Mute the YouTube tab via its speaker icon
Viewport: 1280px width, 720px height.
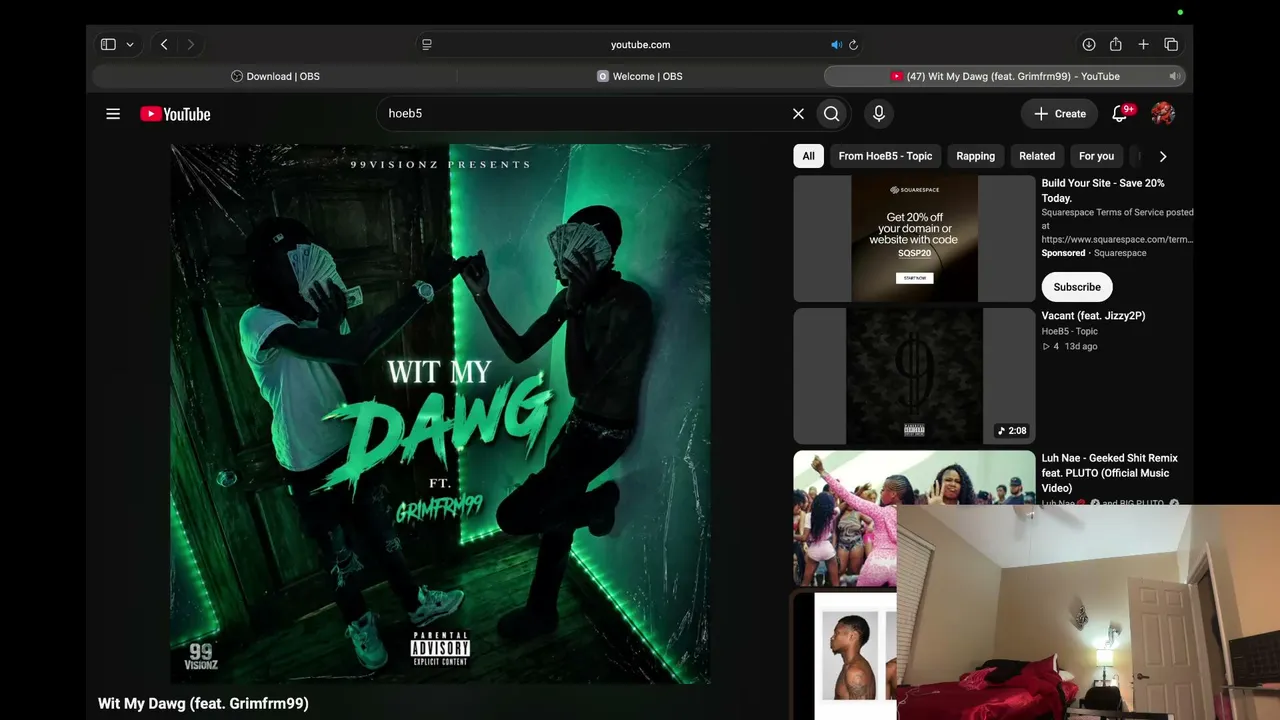1175,76
